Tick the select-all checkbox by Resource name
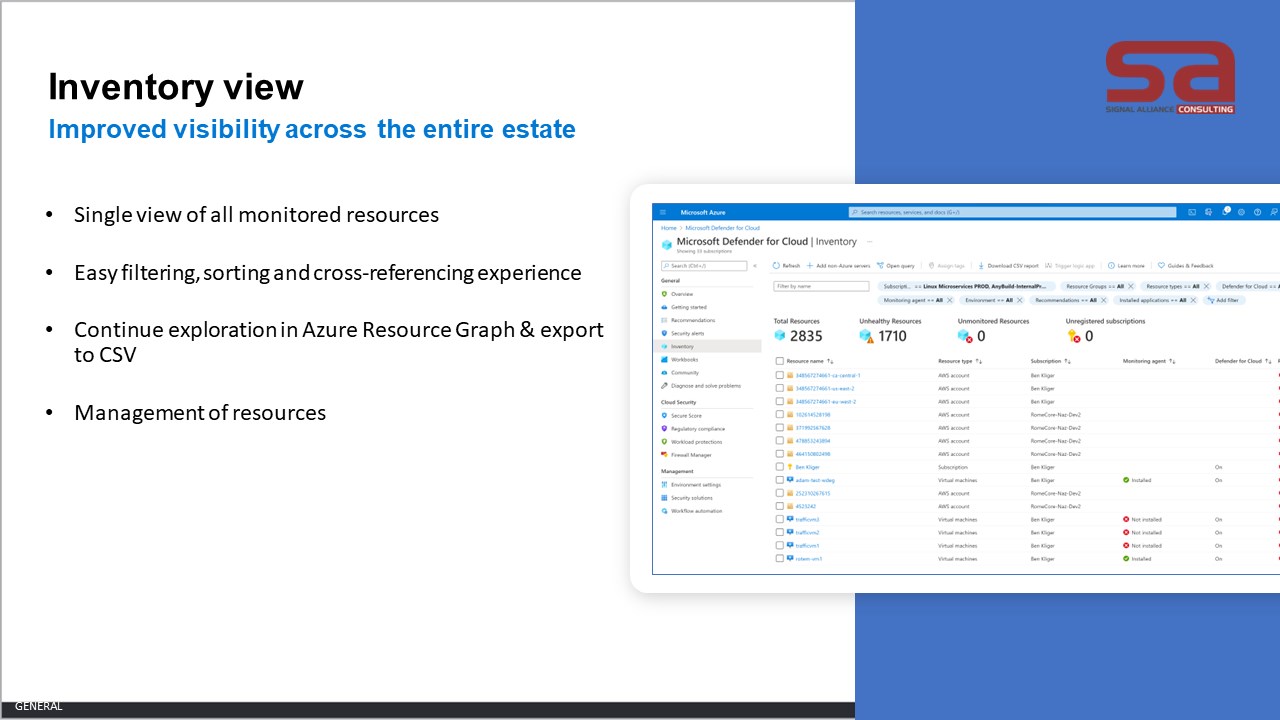Viewport: 1280px width, 720px height. pos(780,361)
